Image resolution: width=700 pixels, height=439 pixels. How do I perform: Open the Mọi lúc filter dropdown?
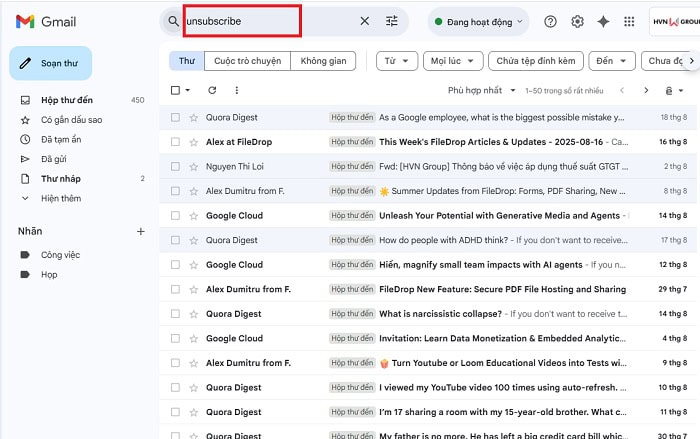(x=453, y=61)
